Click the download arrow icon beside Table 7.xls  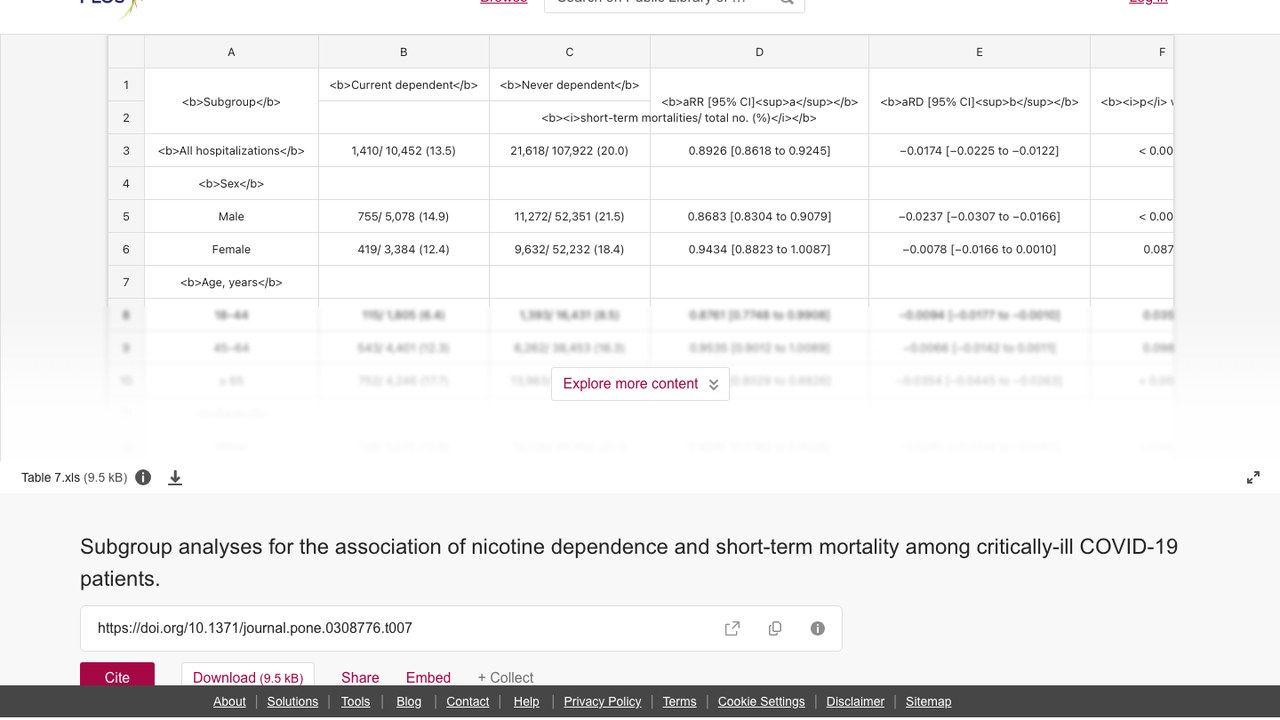coord(175,478)
